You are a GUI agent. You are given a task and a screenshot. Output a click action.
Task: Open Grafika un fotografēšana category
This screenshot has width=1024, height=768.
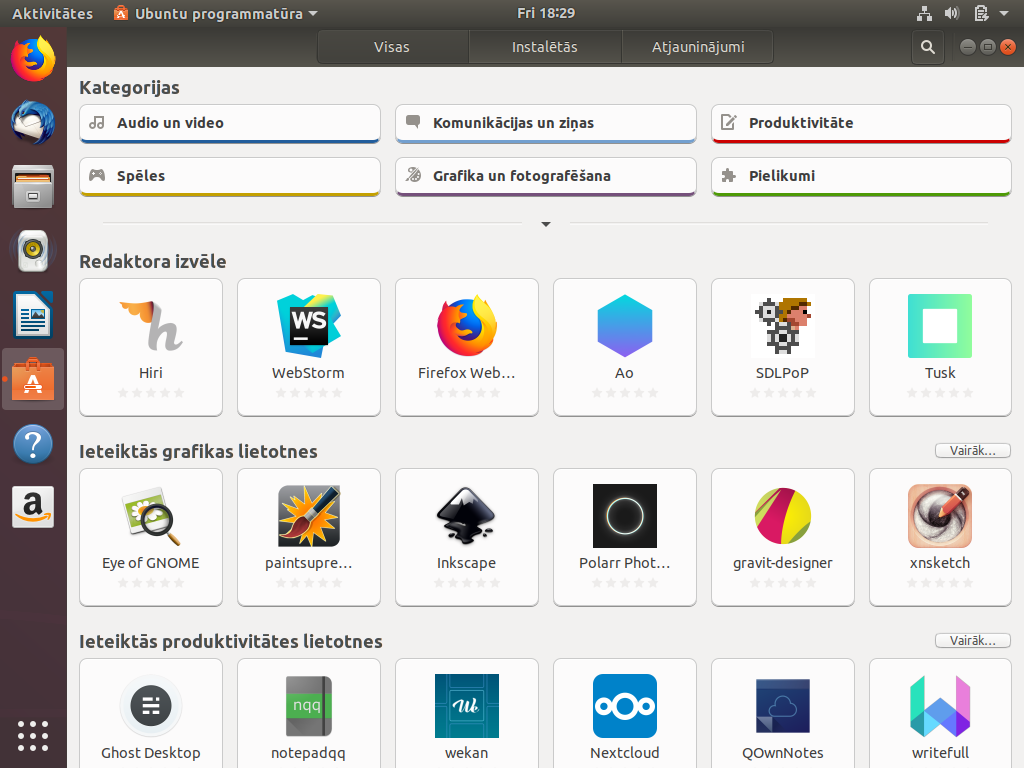pyautogui.click(x=546, y=176)
